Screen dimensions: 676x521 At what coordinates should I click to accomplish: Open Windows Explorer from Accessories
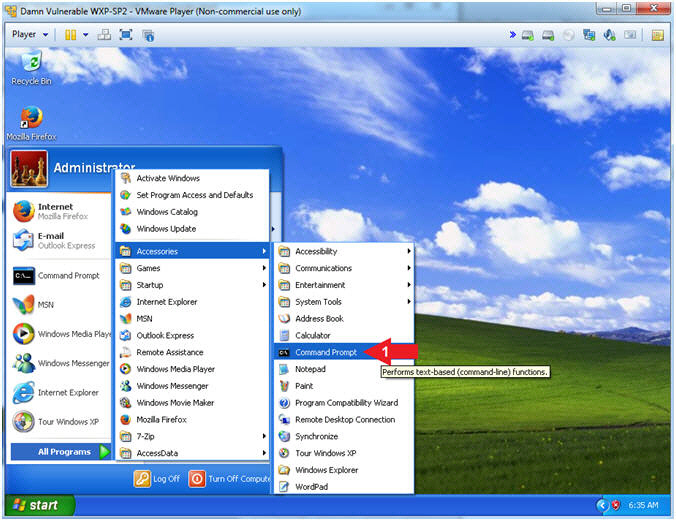coord(344,470)
